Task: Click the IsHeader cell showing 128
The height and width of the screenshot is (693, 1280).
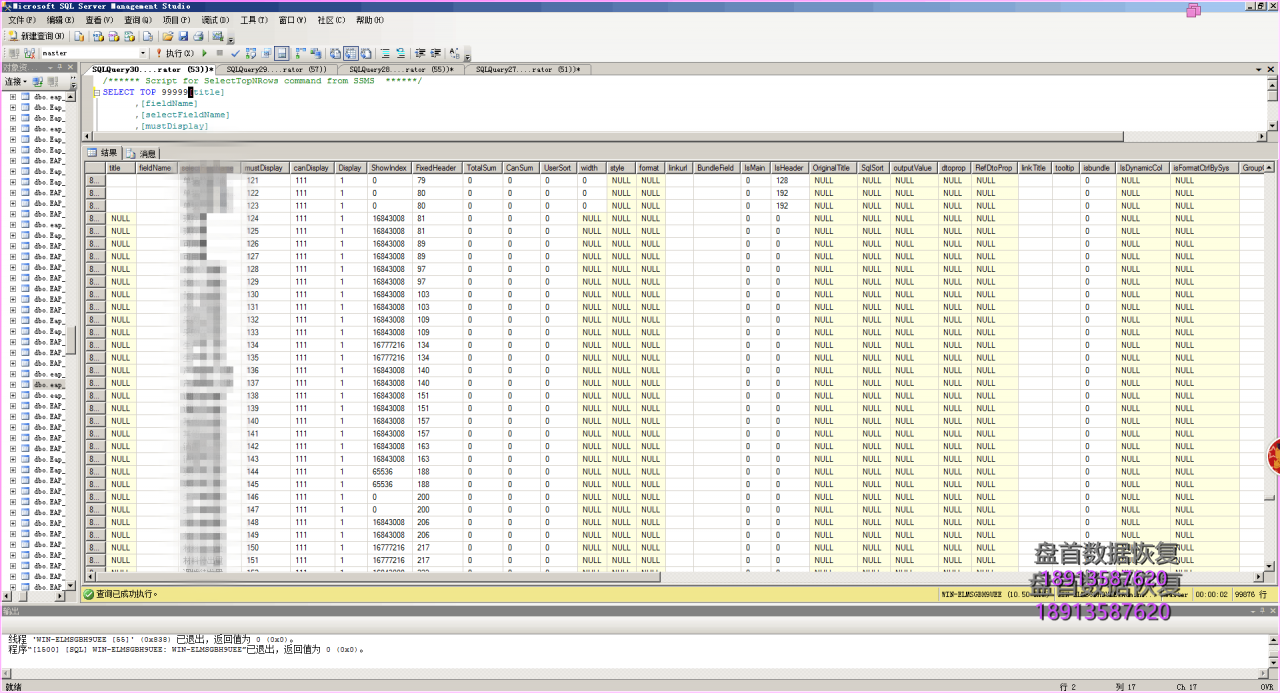Action: click(789, 180)
